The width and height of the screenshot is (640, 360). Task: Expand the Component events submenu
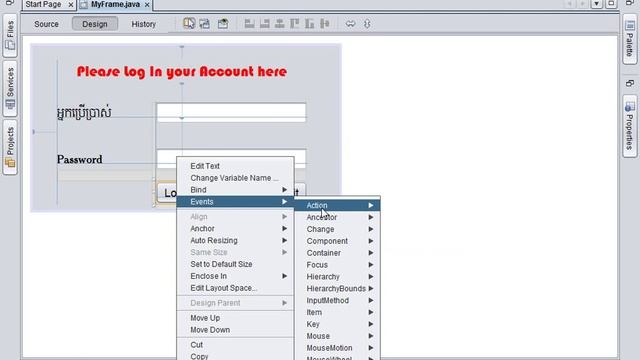(x=338, y=241)
